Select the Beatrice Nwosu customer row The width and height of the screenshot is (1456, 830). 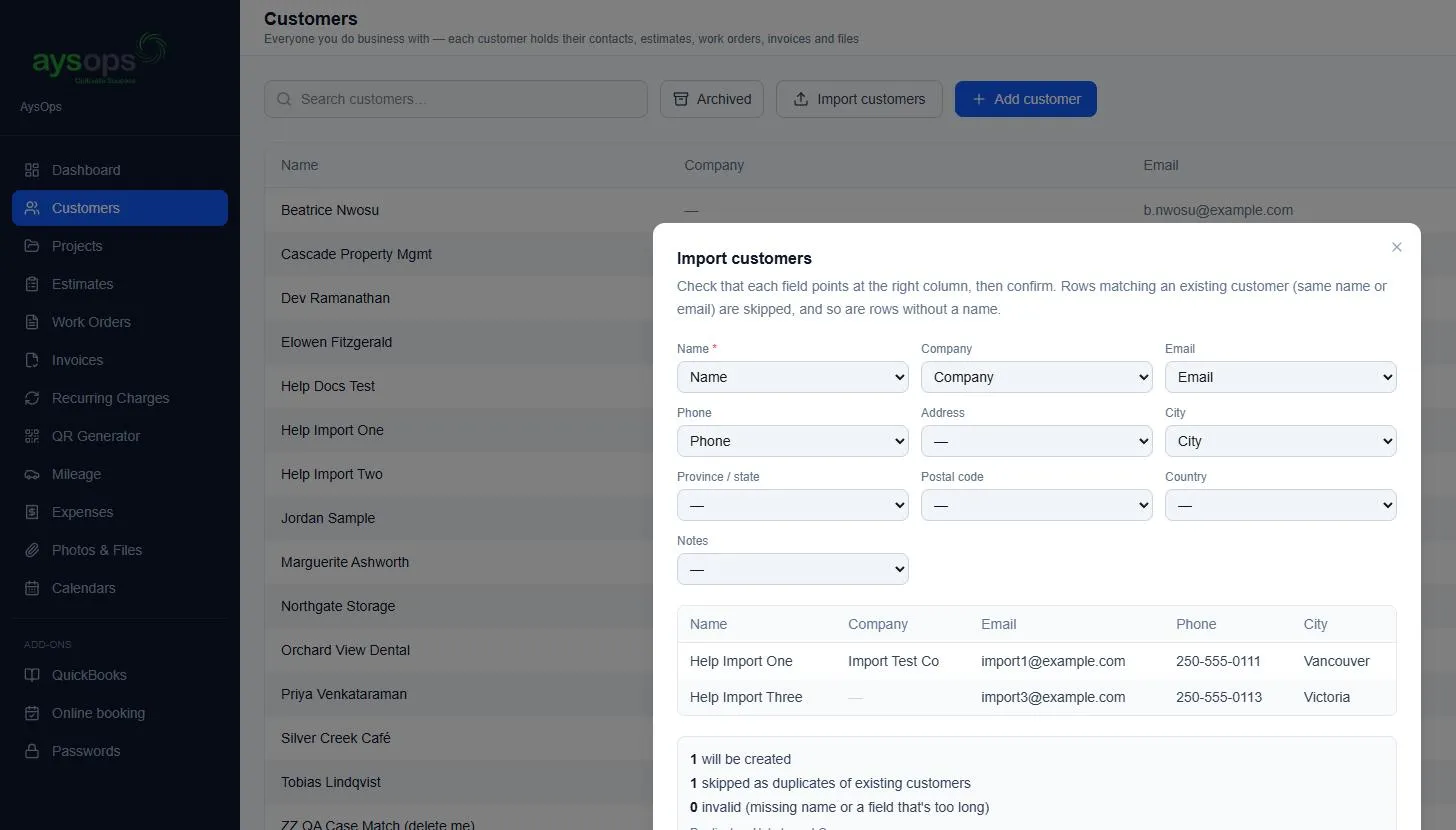[860, 210]
